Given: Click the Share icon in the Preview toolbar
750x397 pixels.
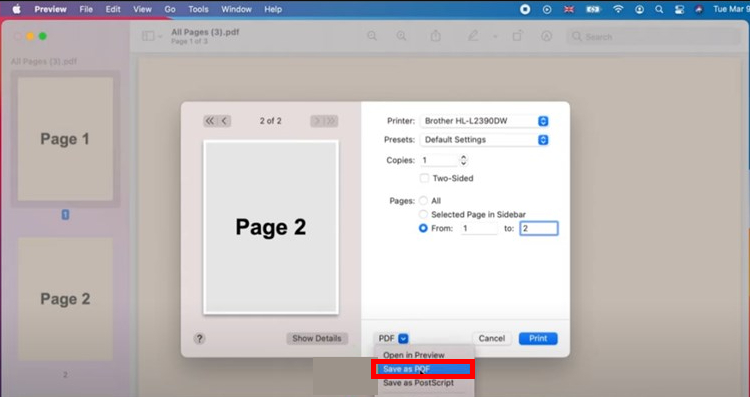Looking at the screenshot, I should [435, 36].
